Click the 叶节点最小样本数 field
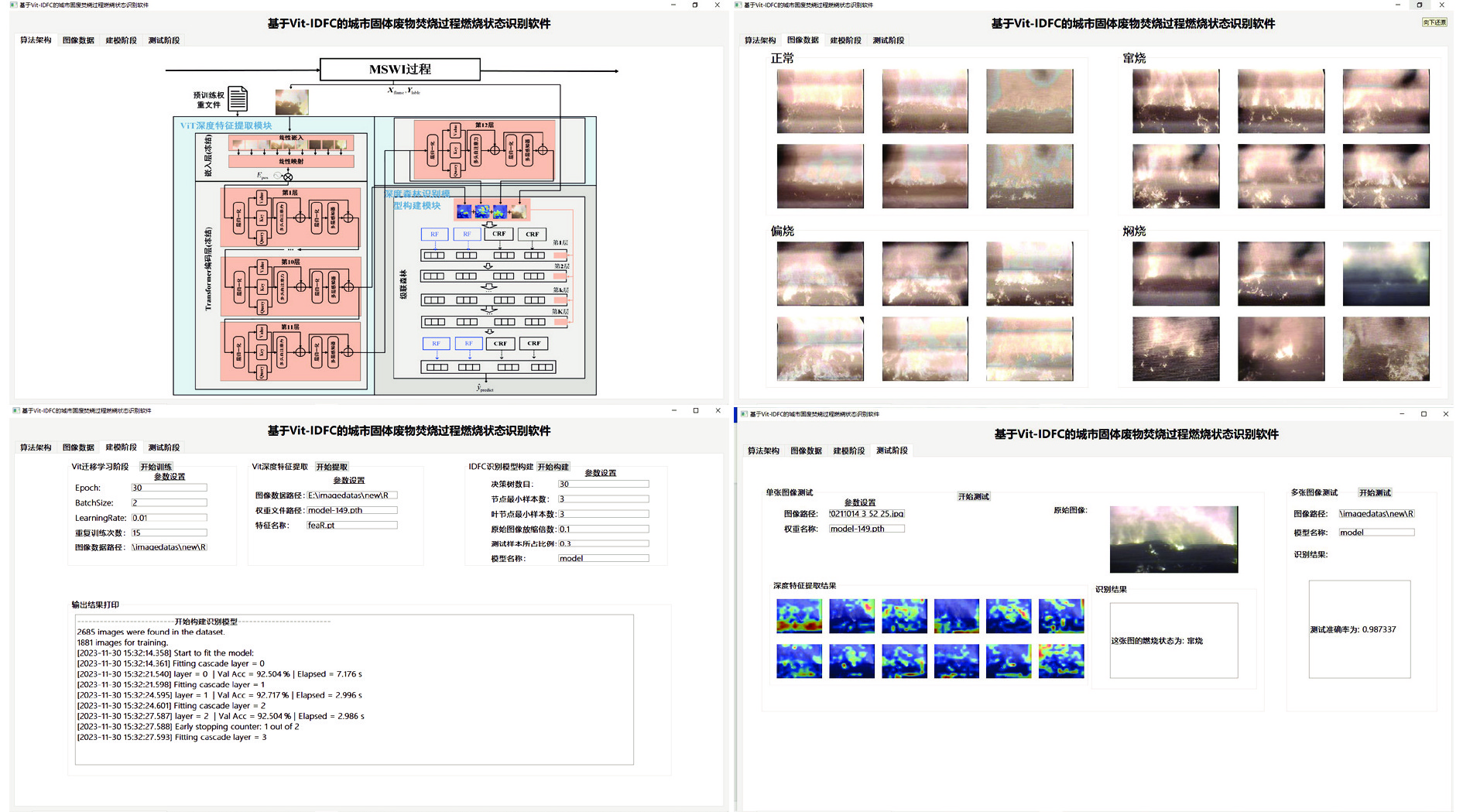 [x=604, y=514]
